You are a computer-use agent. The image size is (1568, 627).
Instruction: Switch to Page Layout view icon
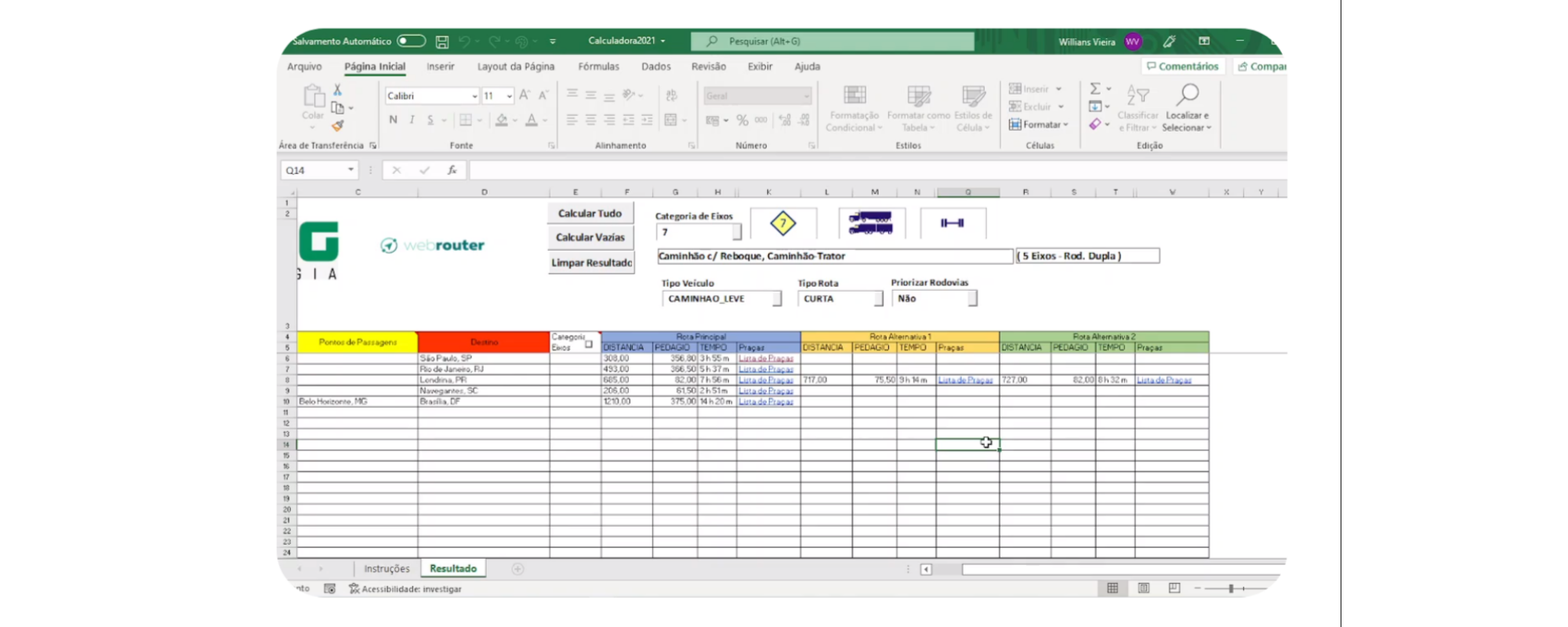1144,588
